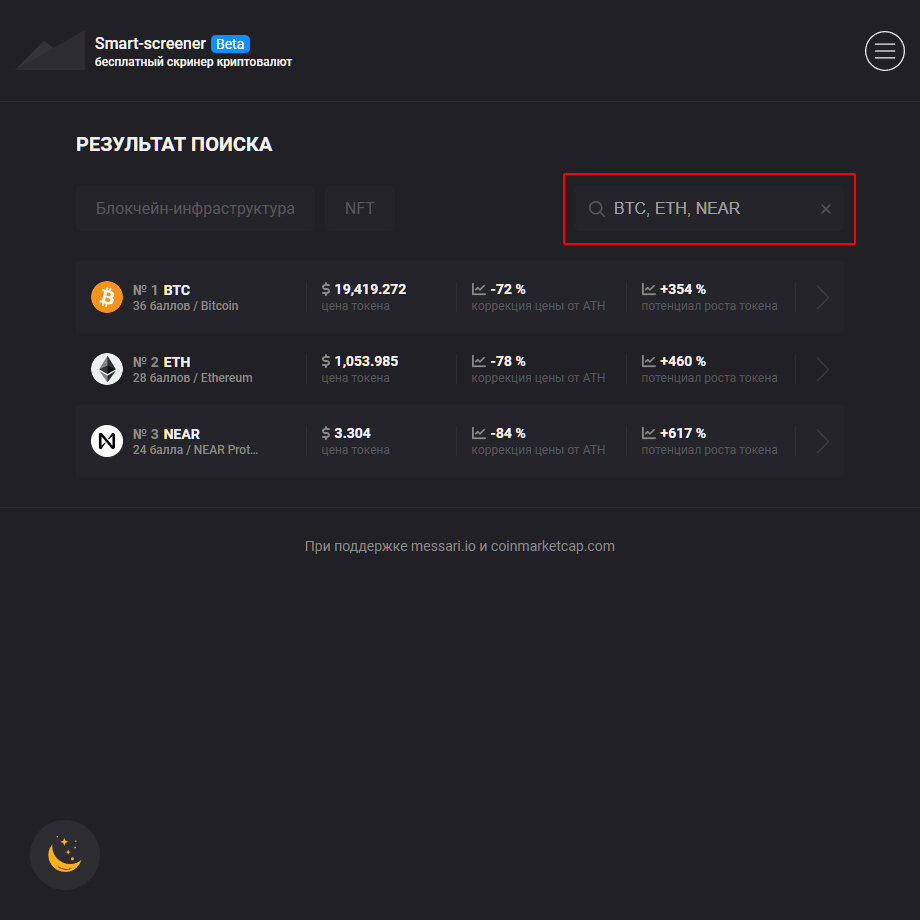This screenshot has height=920, width=920.
Task: Expand details for the BTC row
Action: tap(820, 297)
